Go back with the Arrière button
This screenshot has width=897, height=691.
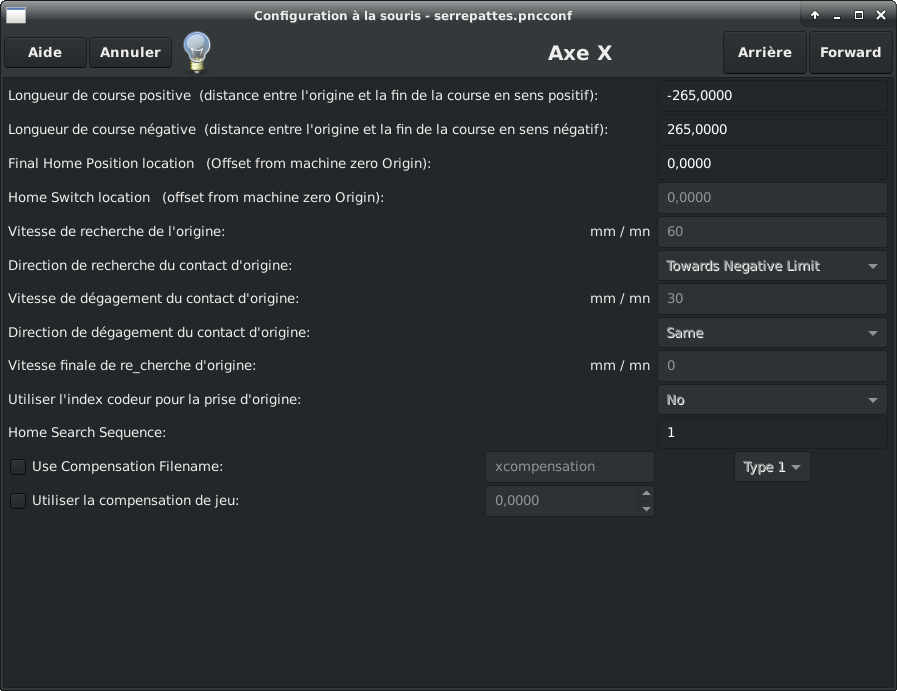pyautogui.click(x=765, y=53)
